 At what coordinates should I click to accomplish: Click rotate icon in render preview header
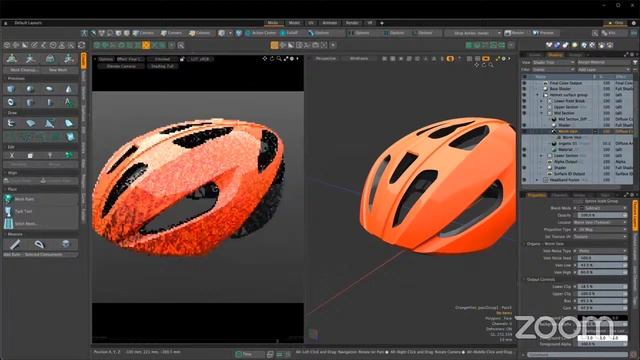pyautogui.click(x=272, y=59)
